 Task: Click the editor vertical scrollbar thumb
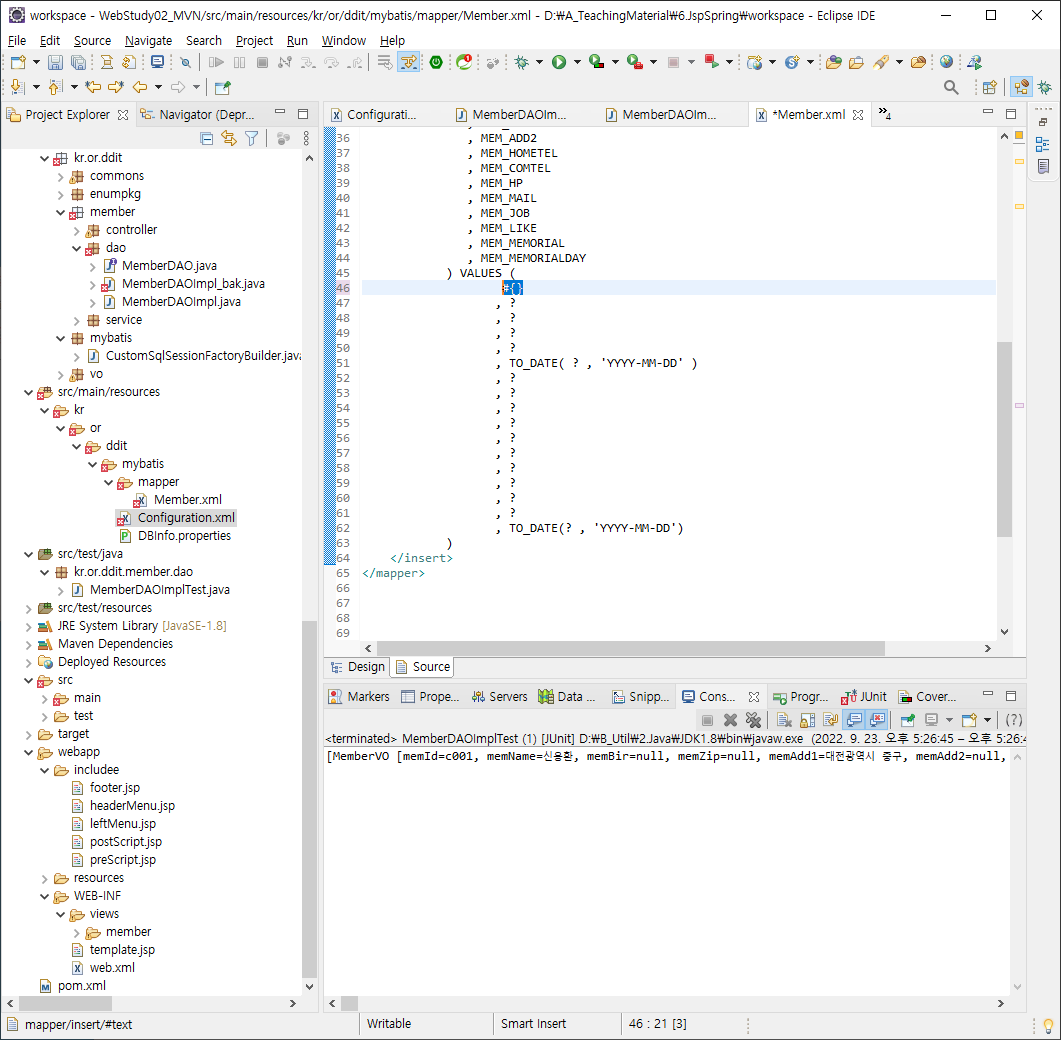pyautogui.click(x=1004, y=439)
